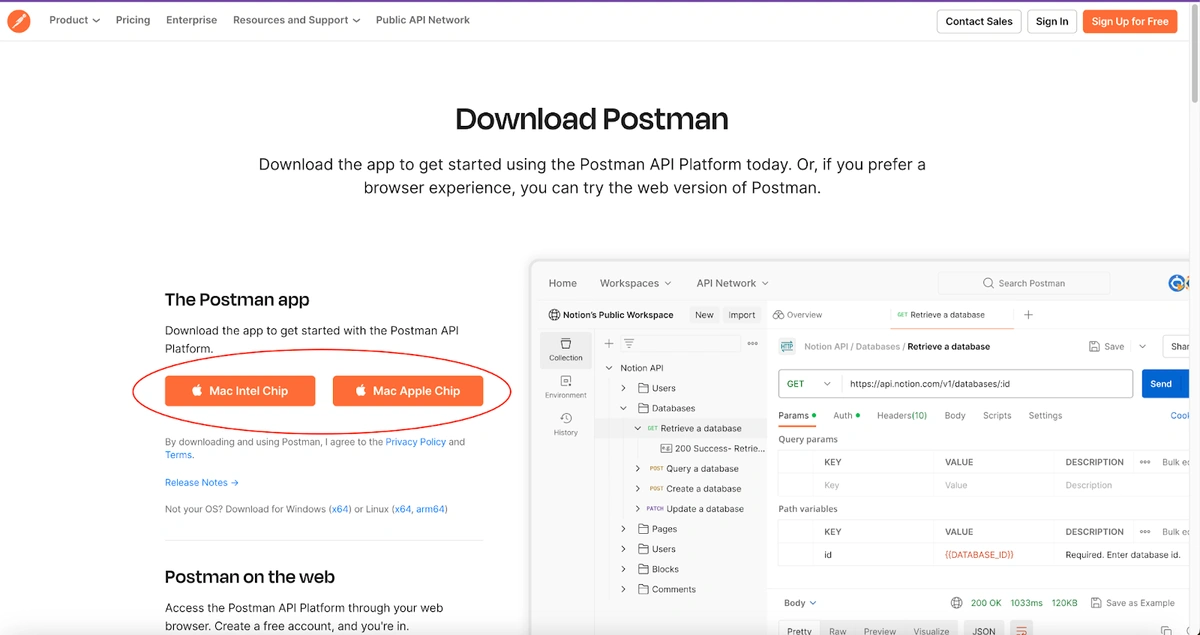Expand the Pages folder
Viewport: 1200px width, 635px height.
(624, 529)
